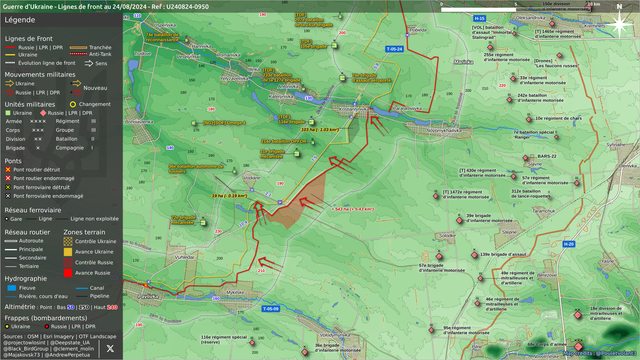Click the blue 'Fleuve' legend swatch

[12, 288]
